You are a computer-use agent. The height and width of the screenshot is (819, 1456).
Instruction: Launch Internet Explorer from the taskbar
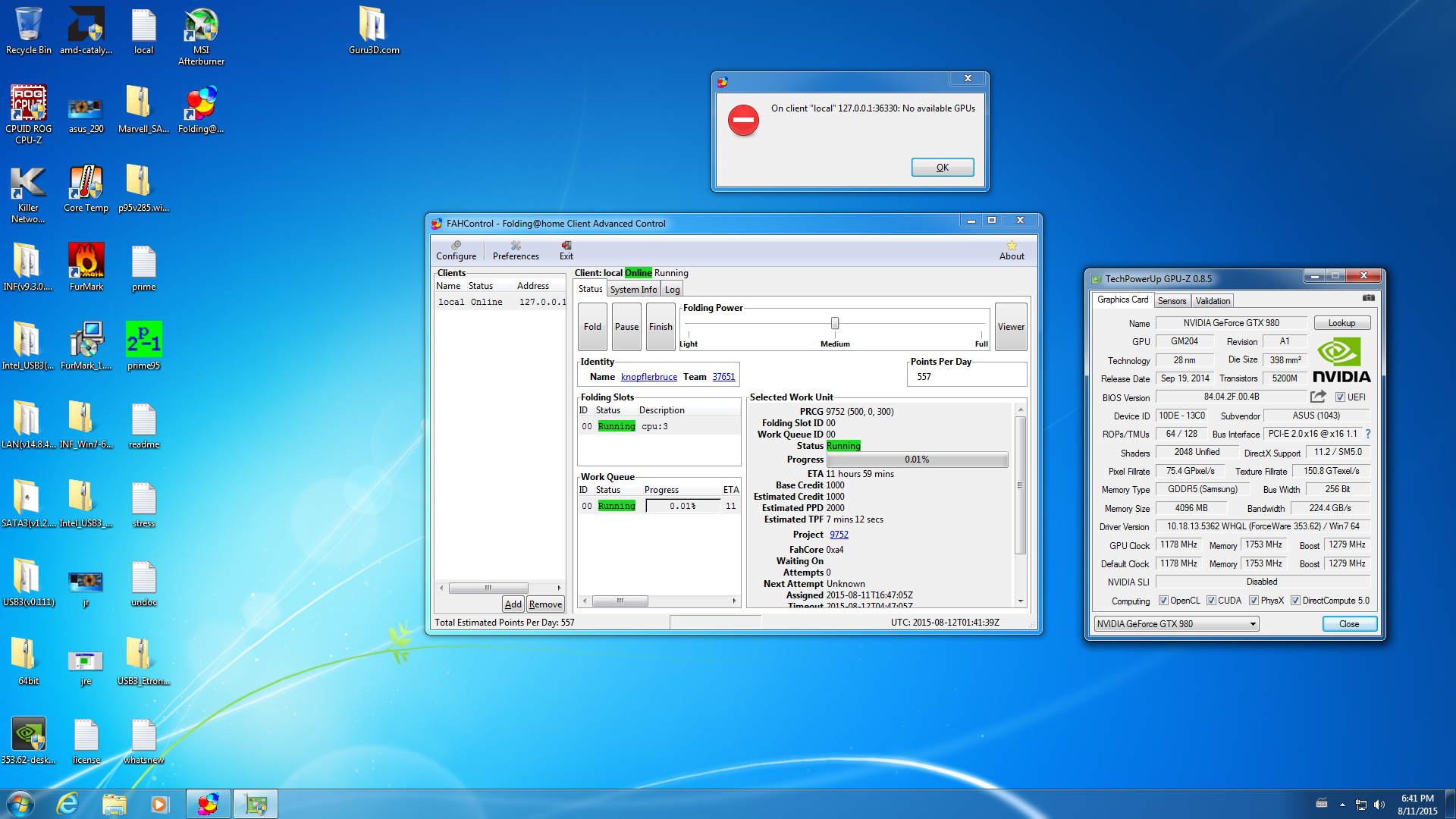[x=68, y=804]
